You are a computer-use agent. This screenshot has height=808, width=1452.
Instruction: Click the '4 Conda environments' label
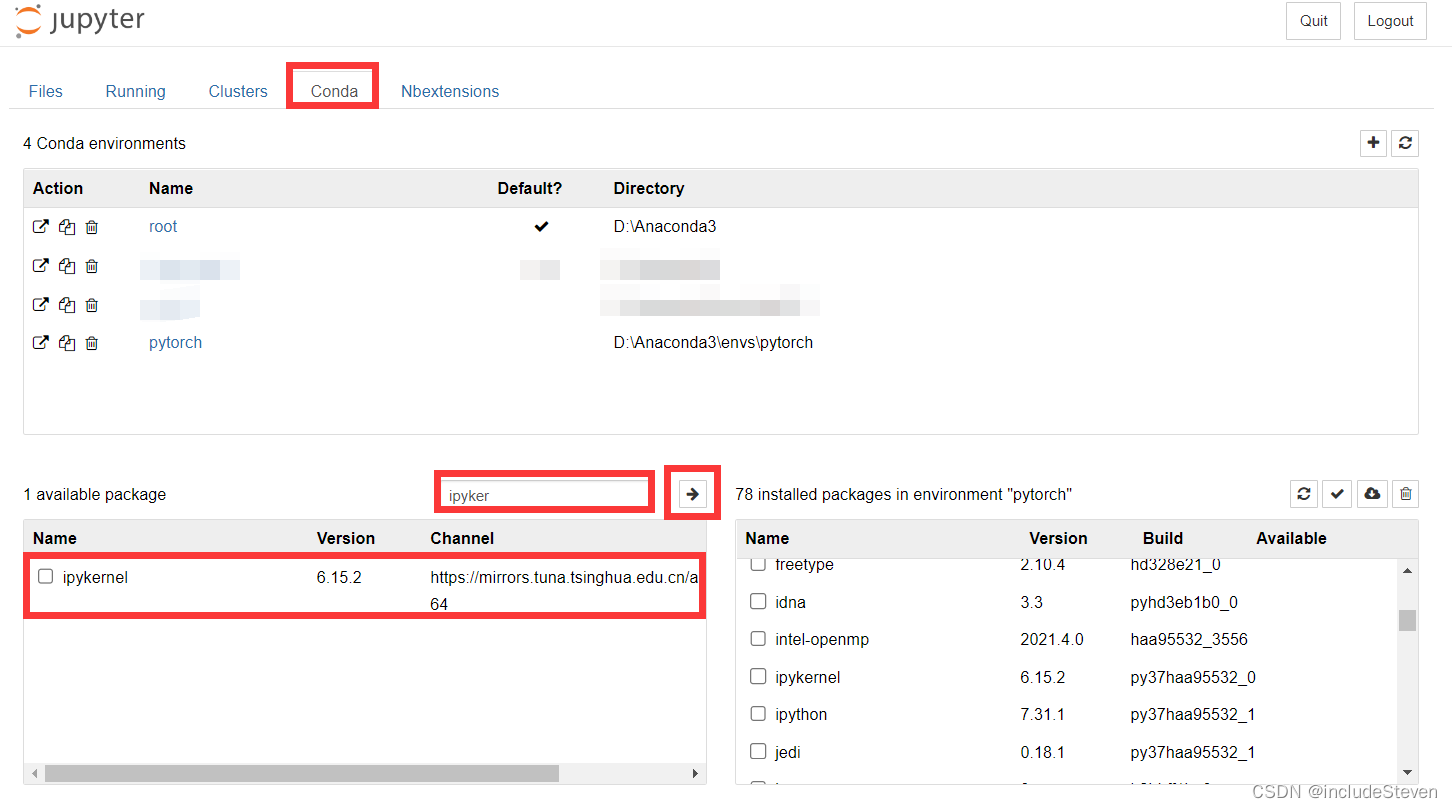pos(105,144)
